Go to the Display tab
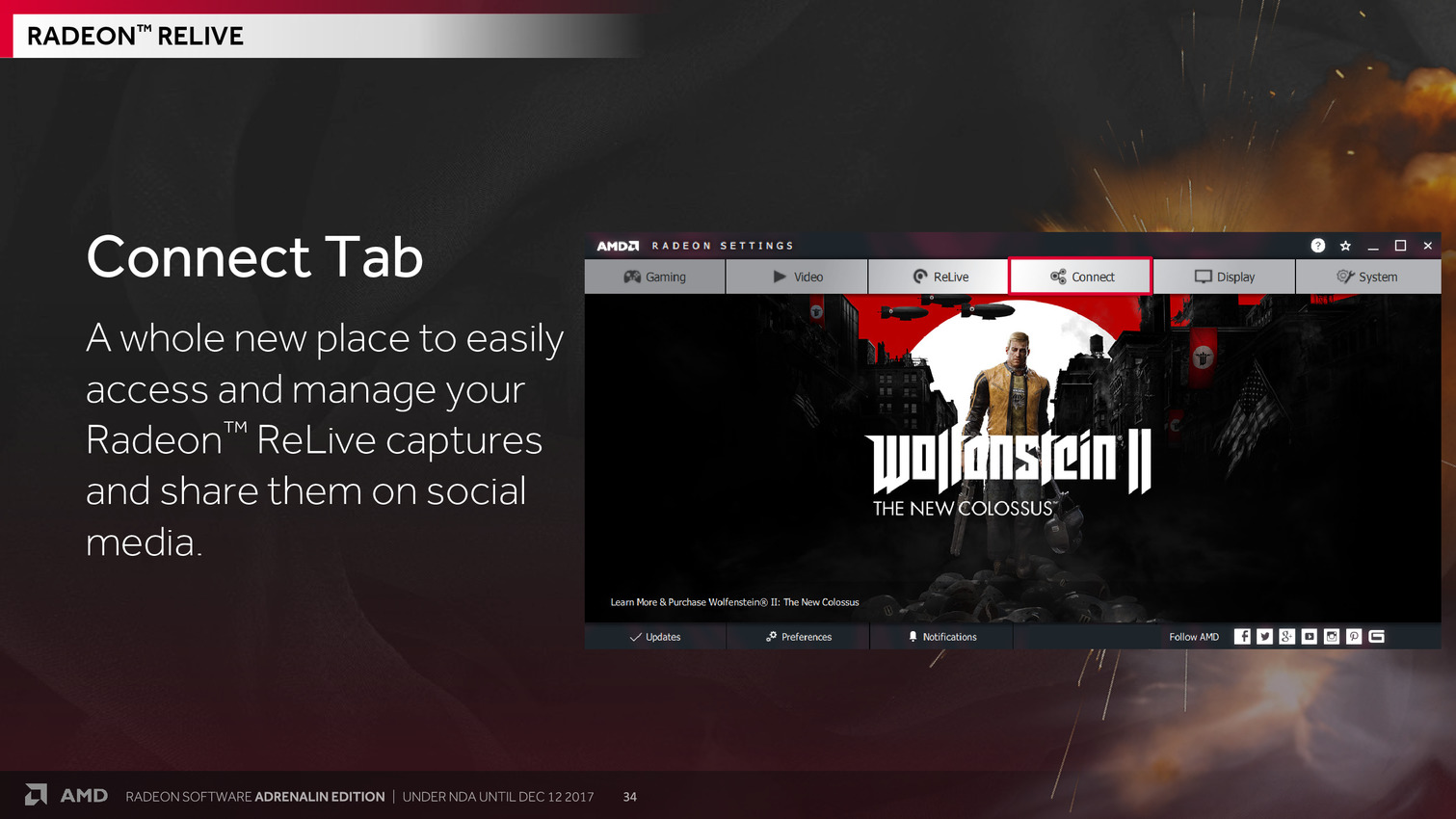This screenshot has height=819, width=1456. pos(1224,277)
